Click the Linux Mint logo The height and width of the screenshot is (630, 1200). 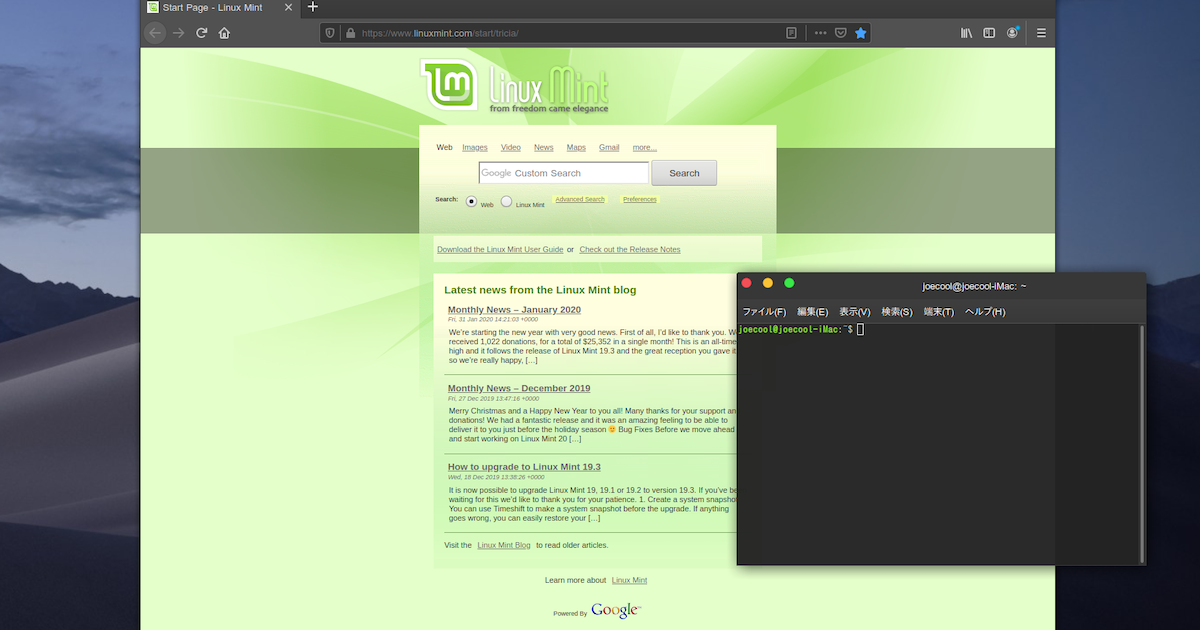[514, 86]
